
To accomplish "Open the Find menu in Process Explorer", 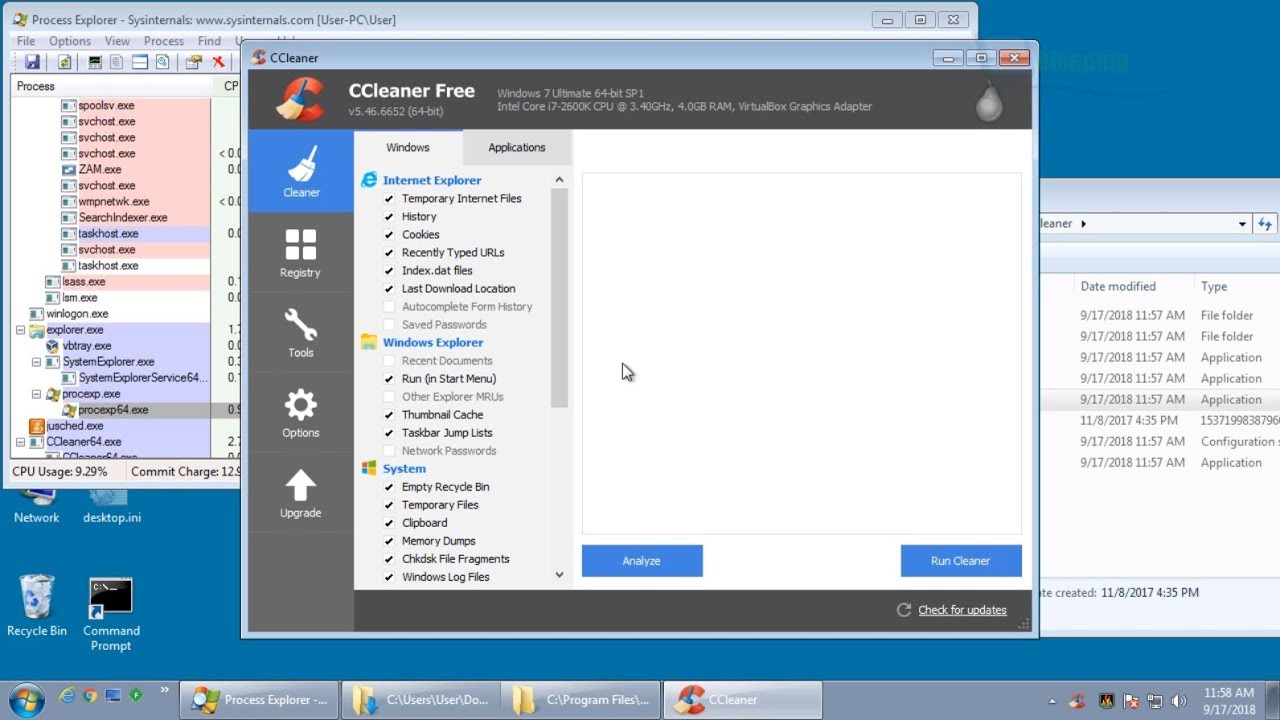I will coord(209,41).
